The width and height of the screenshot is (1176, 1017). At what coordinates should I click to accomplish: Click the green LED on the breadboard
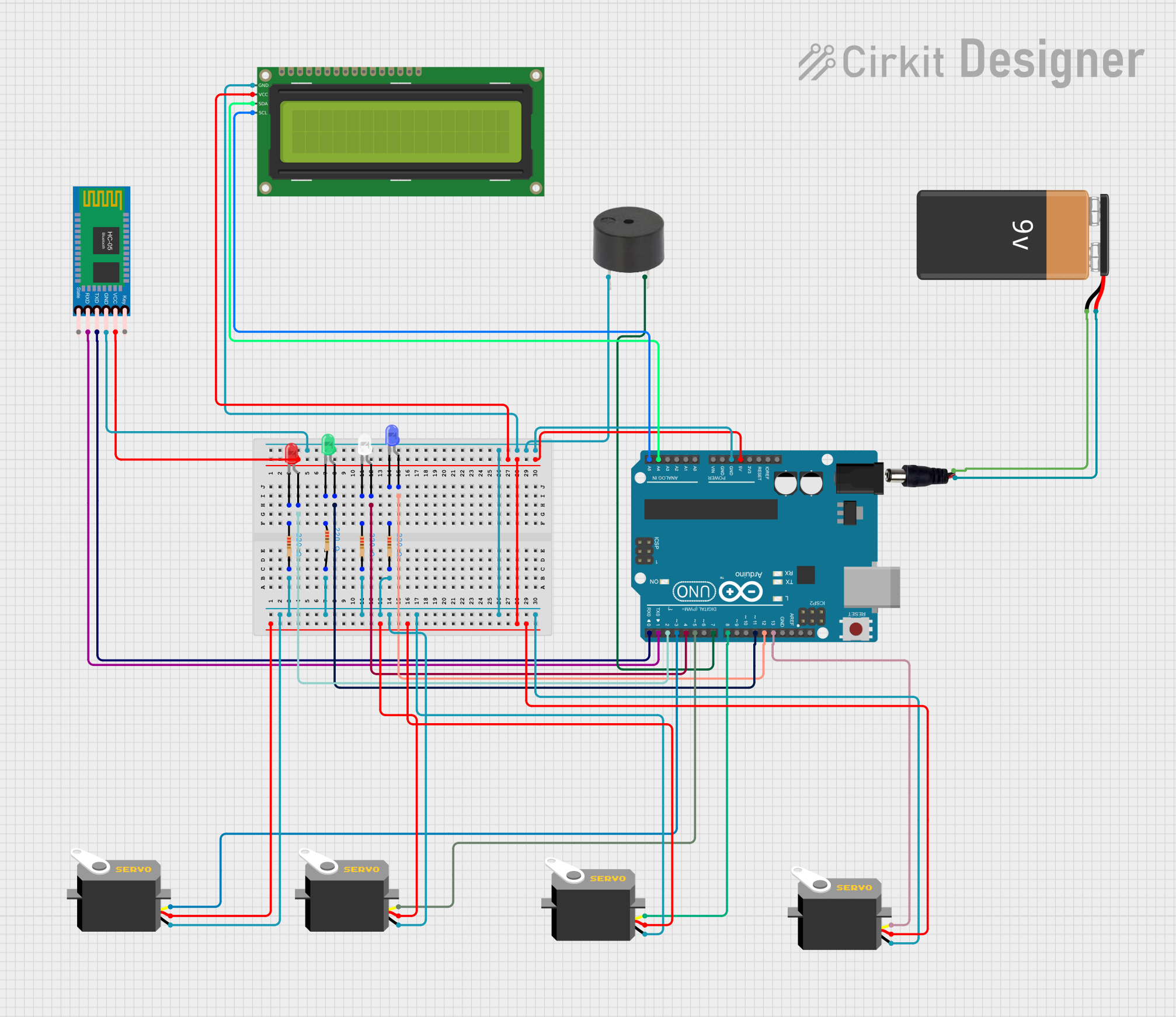pyautogui.click(x=329, y=445)
